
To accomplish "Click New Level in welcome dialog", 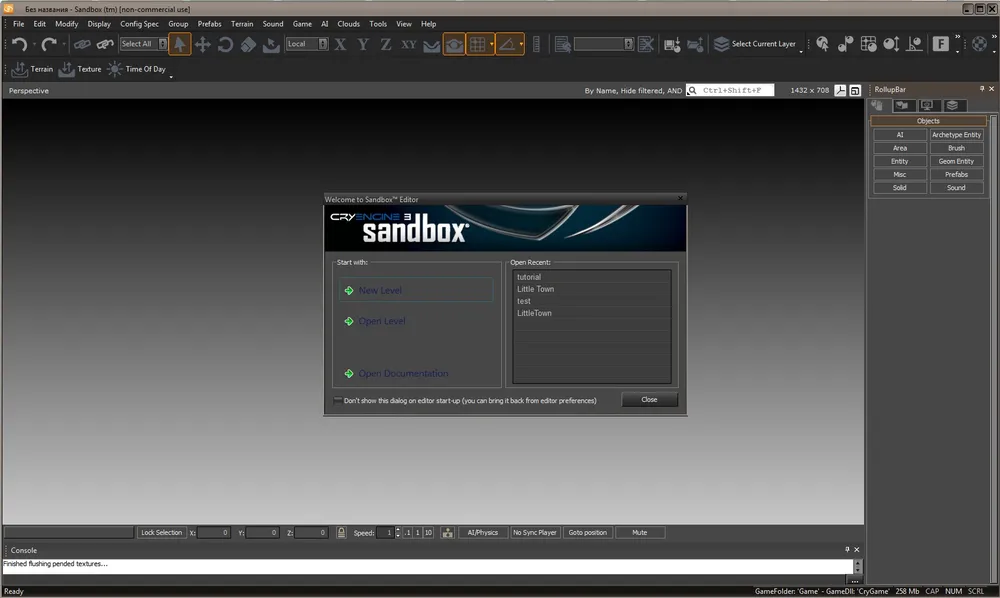I will tap(380, 290).
